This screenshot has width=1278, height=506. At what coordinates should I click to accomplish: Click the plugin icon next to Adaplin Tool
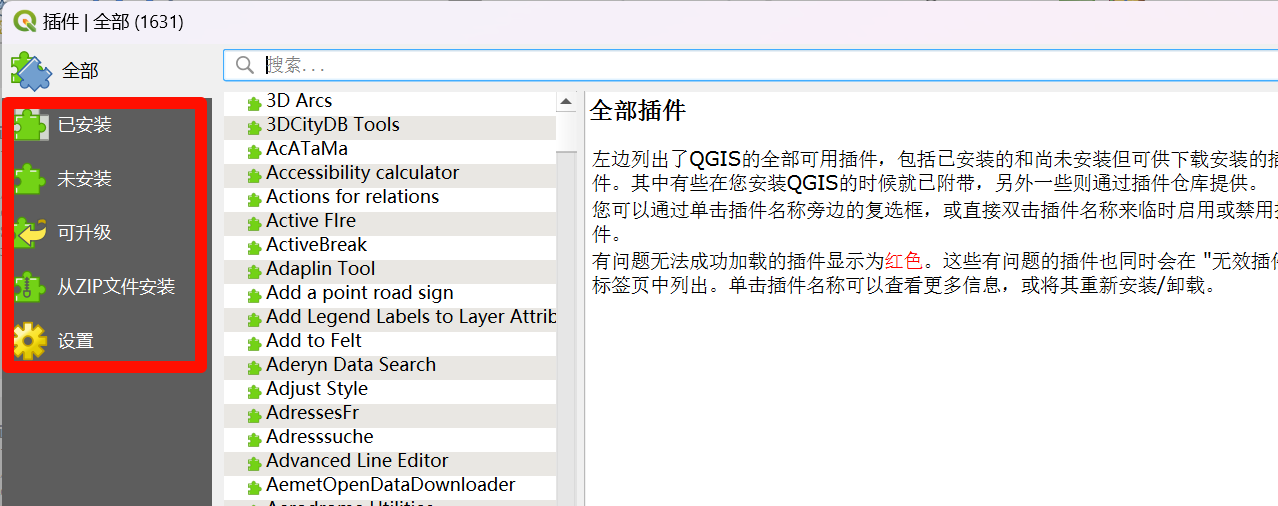254,271
